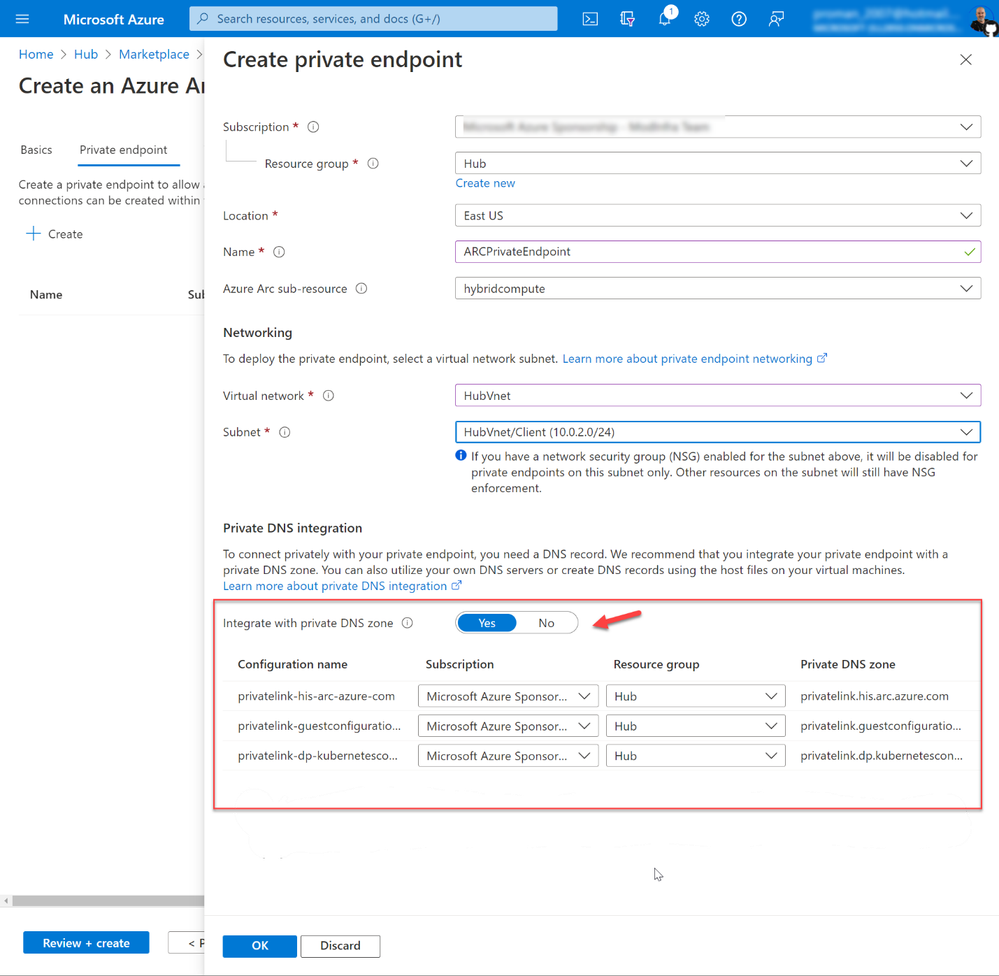Open Subscription dropdown for privatelink-his-arc-azure-com row
Viewport: 999px width, 976px height.
click(508, 696)
